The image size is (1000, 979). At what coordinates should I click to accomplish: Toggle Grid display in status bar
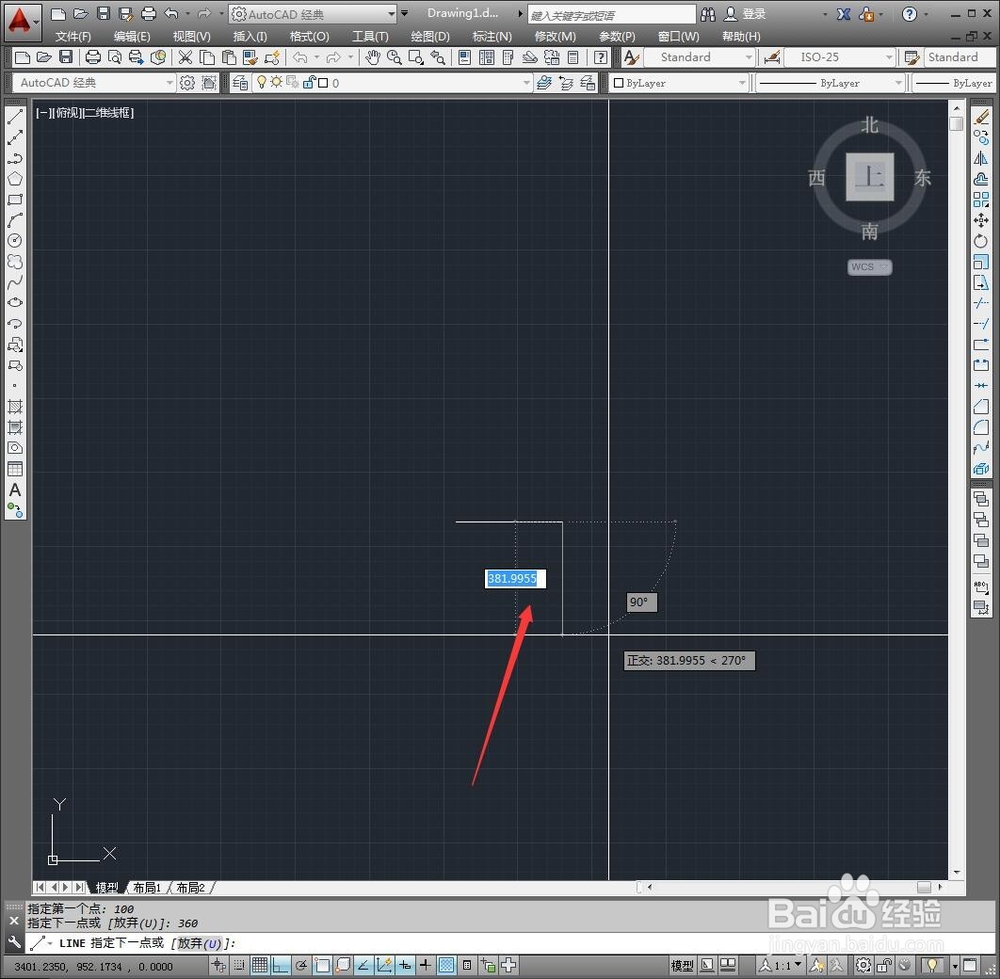(260, 966)
